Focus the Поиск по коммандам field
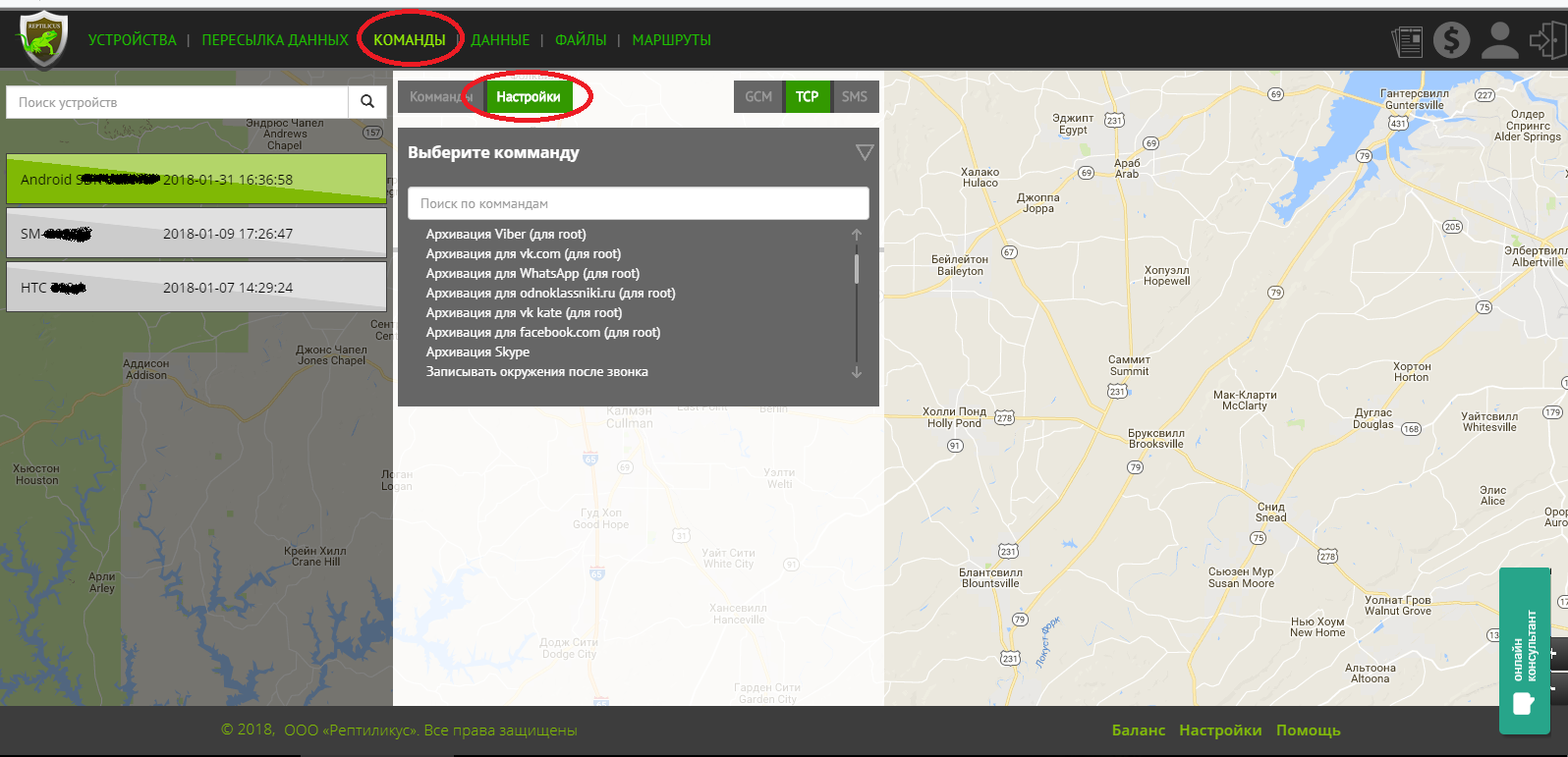 click(639, 203)
